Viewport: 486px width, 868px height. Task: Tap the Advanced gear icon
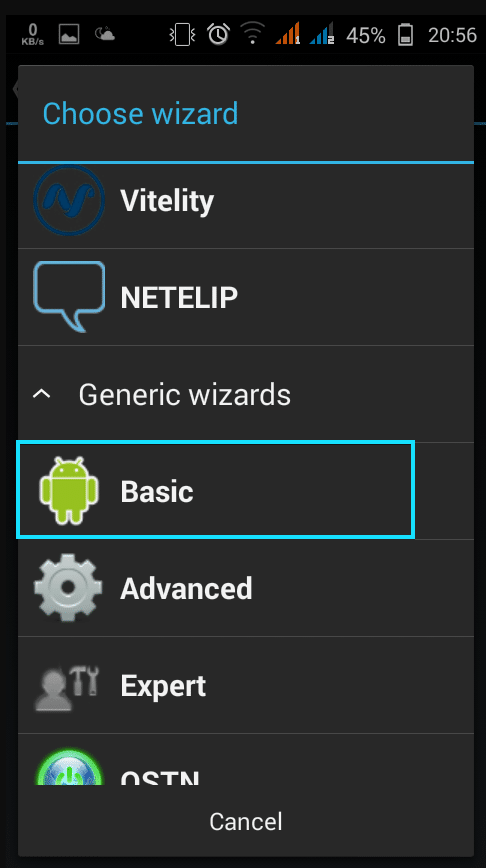coord(69,588)
